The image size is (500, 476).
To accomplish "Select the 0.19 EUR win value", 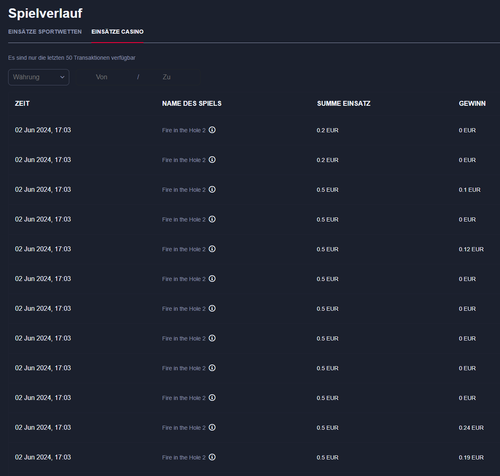I will point(471,458).
